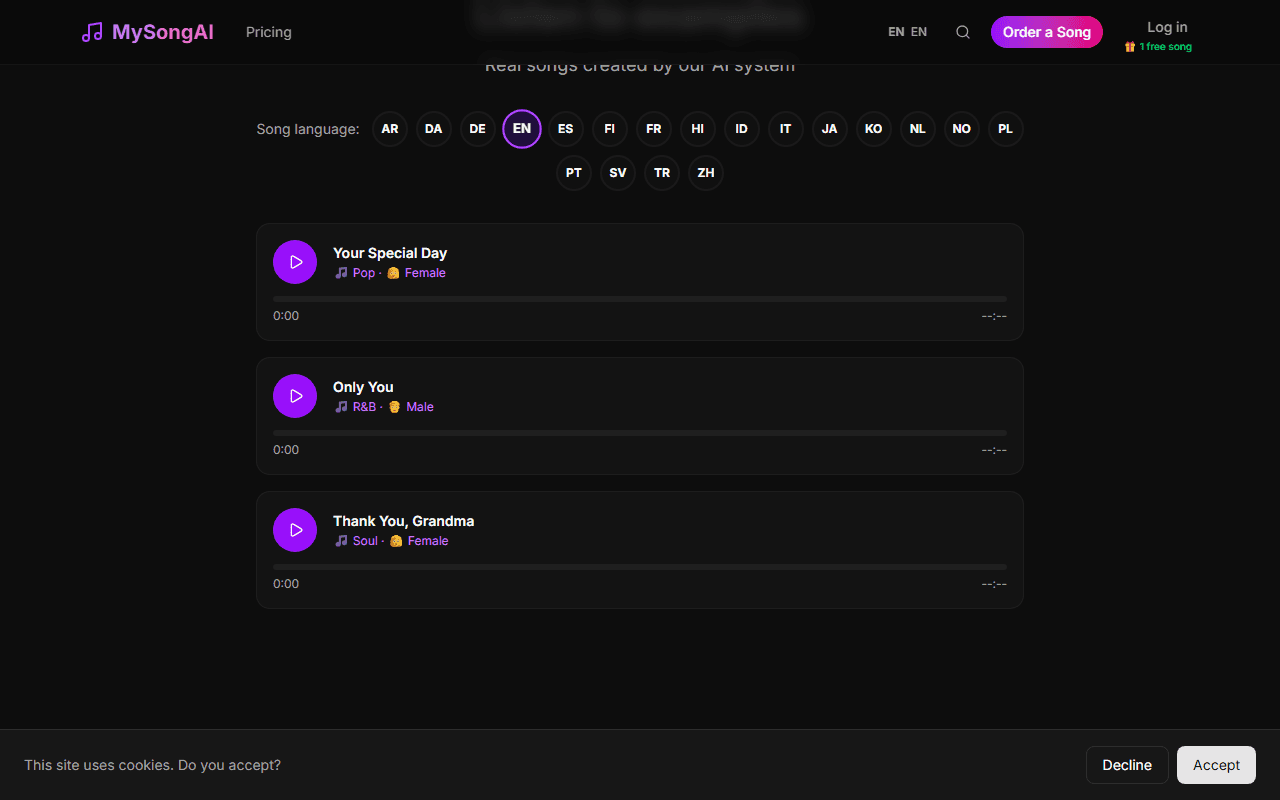Screen dimensions: 1280x800
Task: Click the search magnifier icon
Action: (x=963, y=32)
